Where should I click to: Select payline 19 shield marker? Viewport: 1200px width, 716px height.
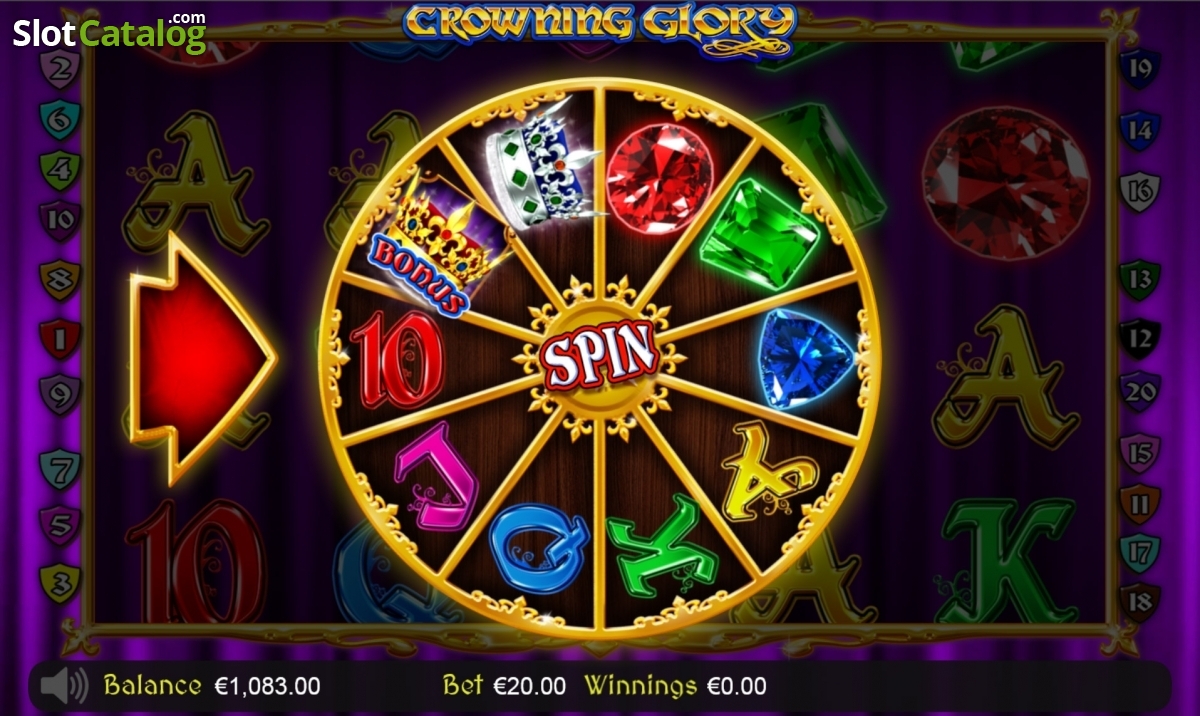[1140, 71]
